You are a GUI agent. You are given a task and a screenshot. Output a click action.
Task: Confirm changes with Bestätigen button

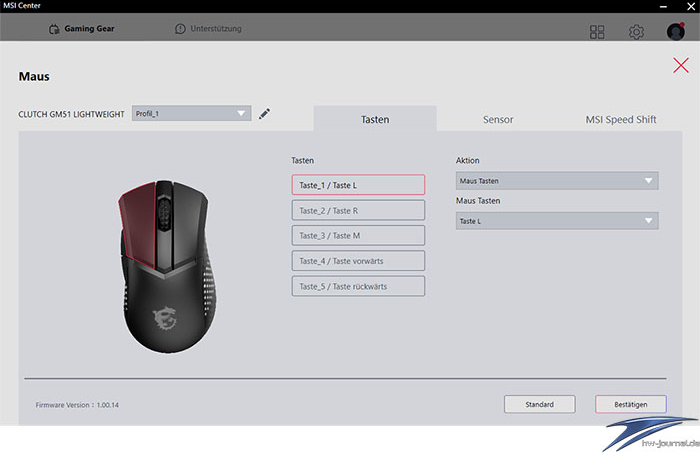[x=630, y=404]
